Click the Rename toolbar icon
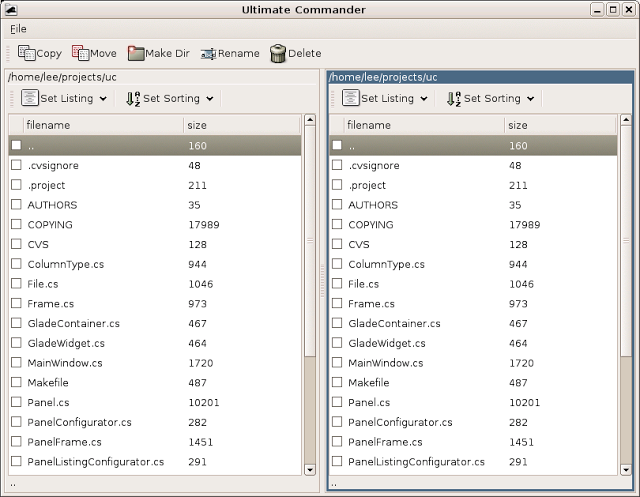640x497 pixels. (208, 53)
